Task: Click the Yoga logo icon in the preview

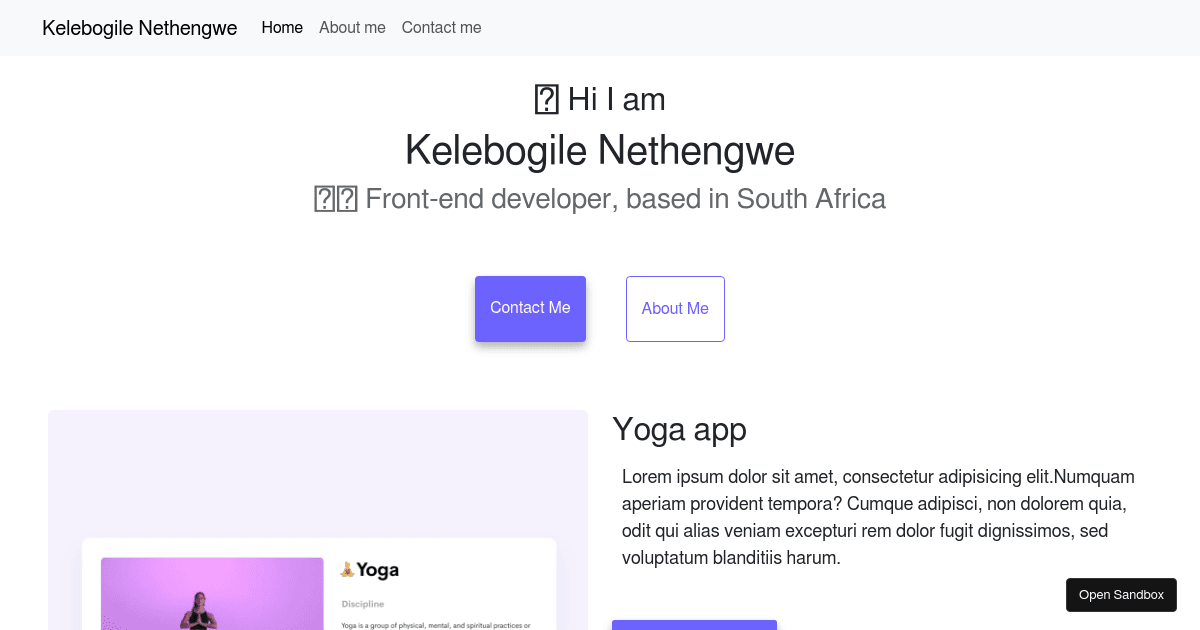Action: click(347, 570)
